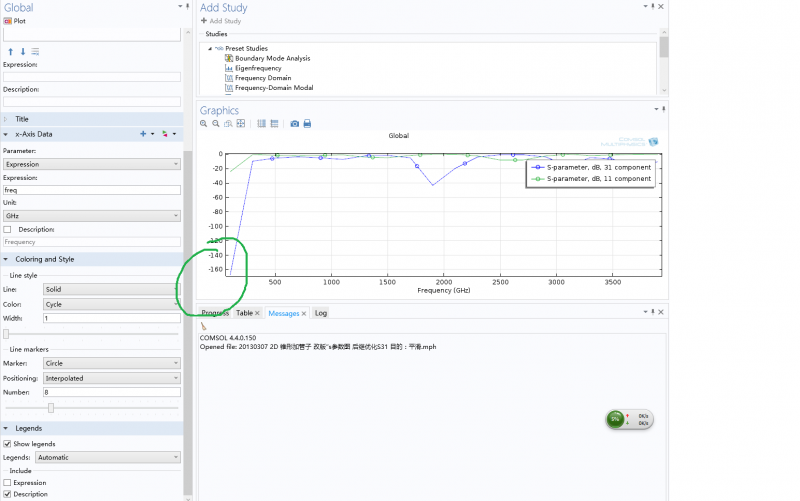Toggle the Include Expression checkbox
800x501 pixels.
coord(7,483)
